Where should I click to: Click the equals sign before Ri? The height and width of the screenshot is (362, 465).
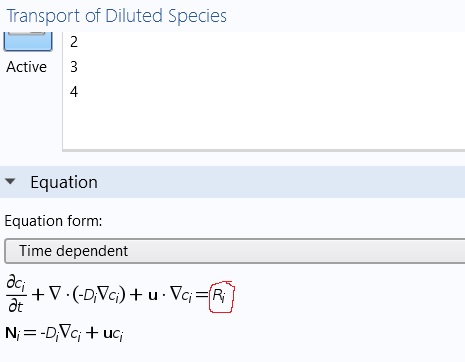point(202,294)
